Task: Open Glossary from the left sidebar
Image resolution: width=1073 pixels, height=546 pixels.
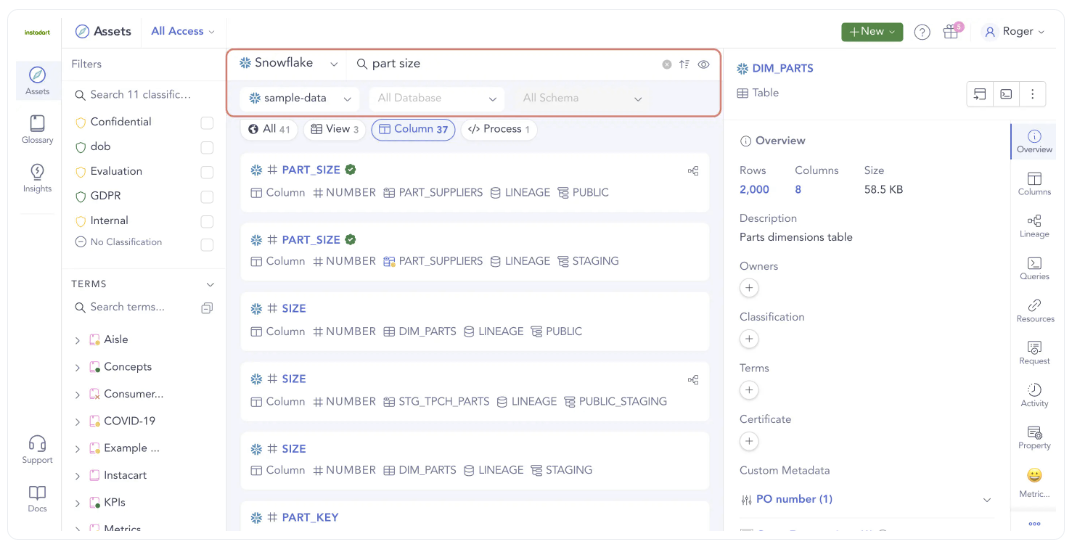Action: click(37, 129)
